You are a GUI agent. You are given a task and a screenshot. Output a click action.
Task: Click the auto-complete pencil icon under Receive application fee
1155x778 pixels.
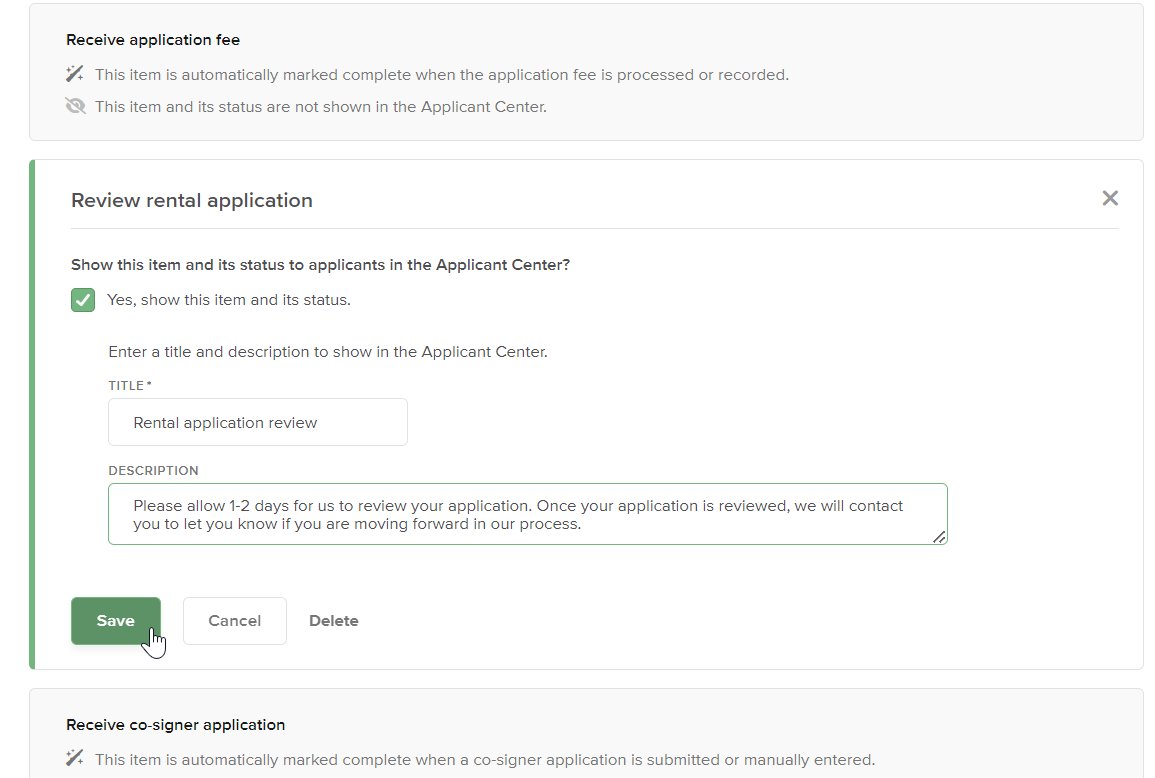(75, 73)
